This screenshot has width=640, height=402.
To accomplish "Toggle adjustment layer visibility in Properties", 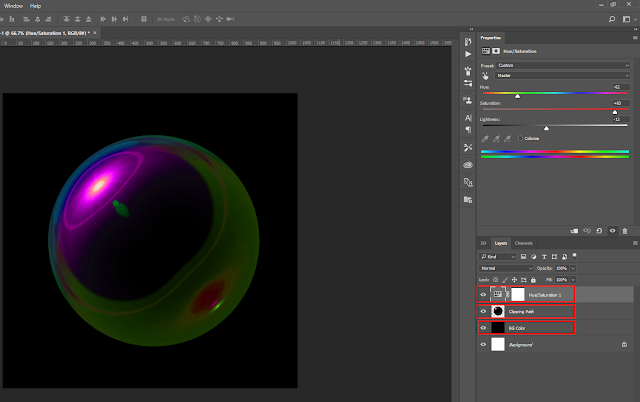I will click(x=612, y=231).
